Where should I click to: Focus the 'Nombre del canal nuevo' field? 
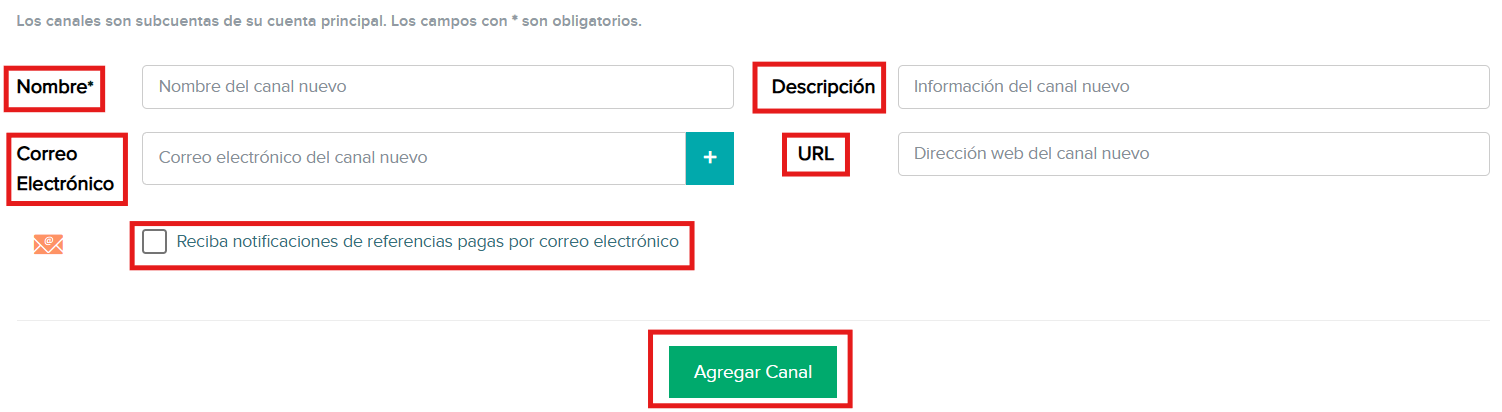438,87
